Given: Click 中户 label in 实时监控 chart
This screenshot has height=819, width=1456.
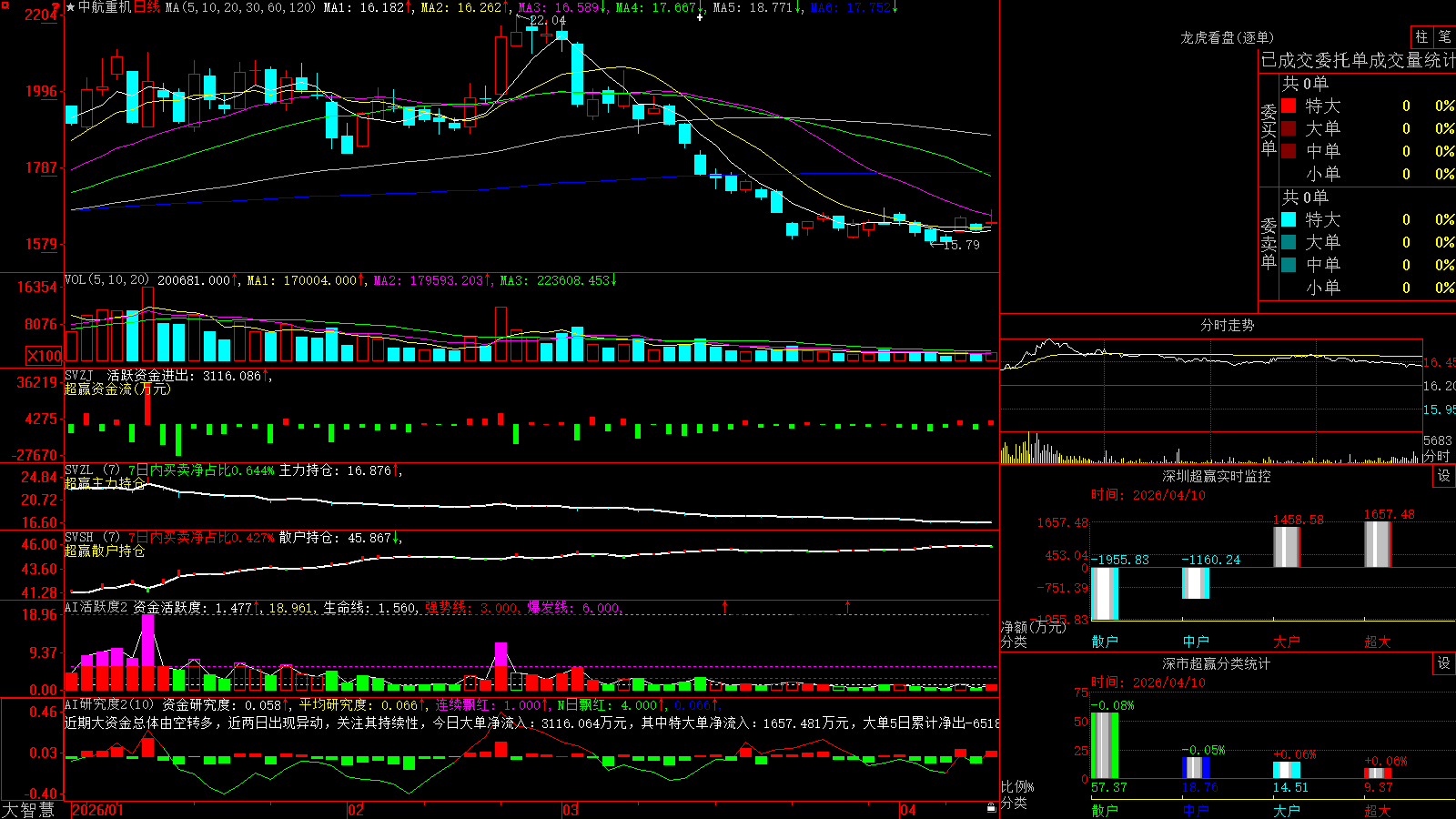Looking at the screenshot, I should (1196, 642).
